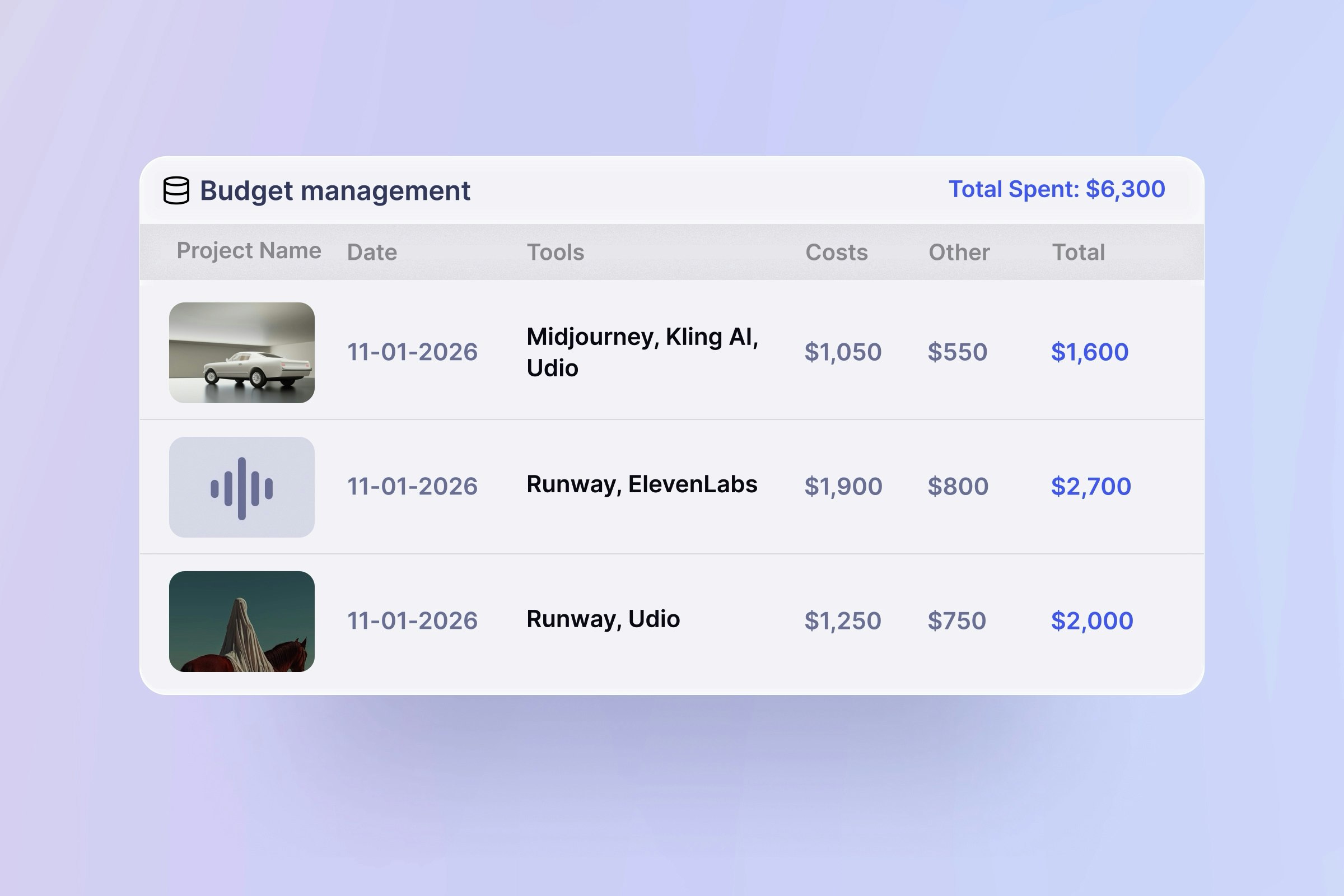Open the draped rider horse thumbnail
1344x896 pixels.
[x=242, y=621]
